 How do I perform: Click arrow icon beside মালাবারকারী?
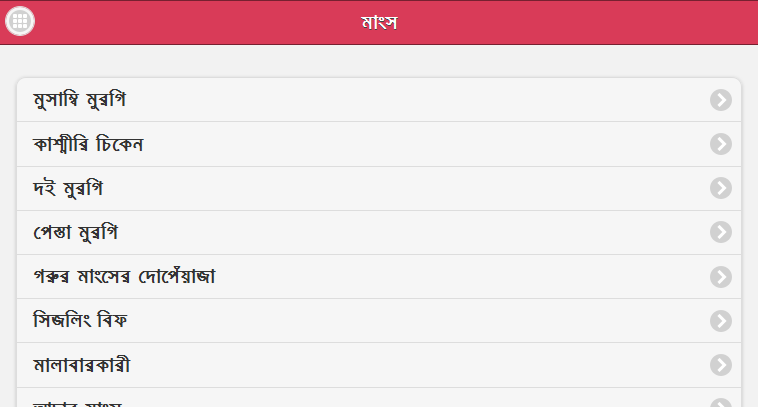[721, 364]
